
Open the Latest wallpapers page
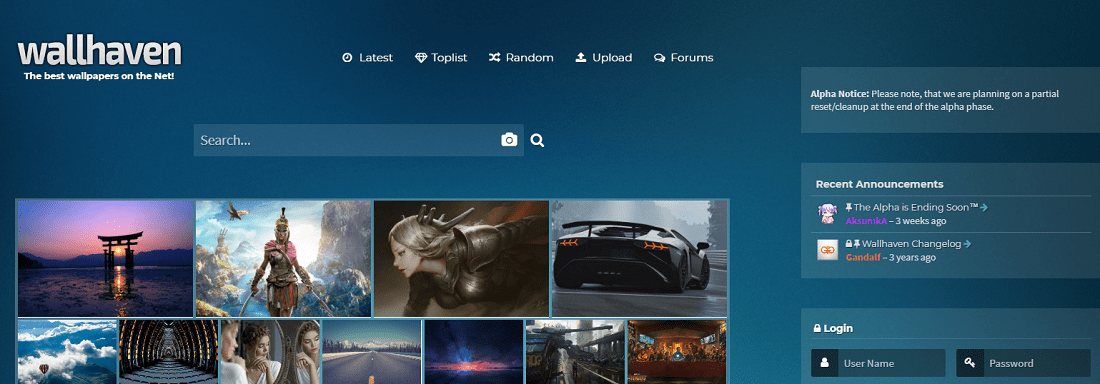[x=368, y=58]
